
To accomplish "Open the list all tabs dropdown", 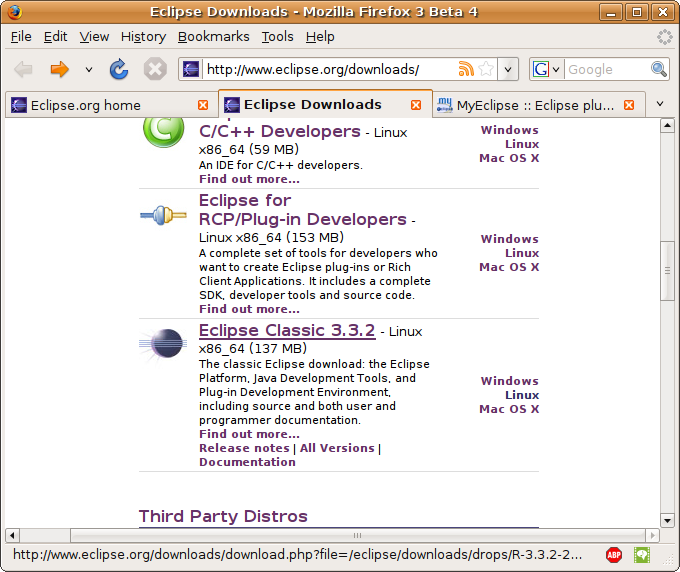I will click(660, 104).
